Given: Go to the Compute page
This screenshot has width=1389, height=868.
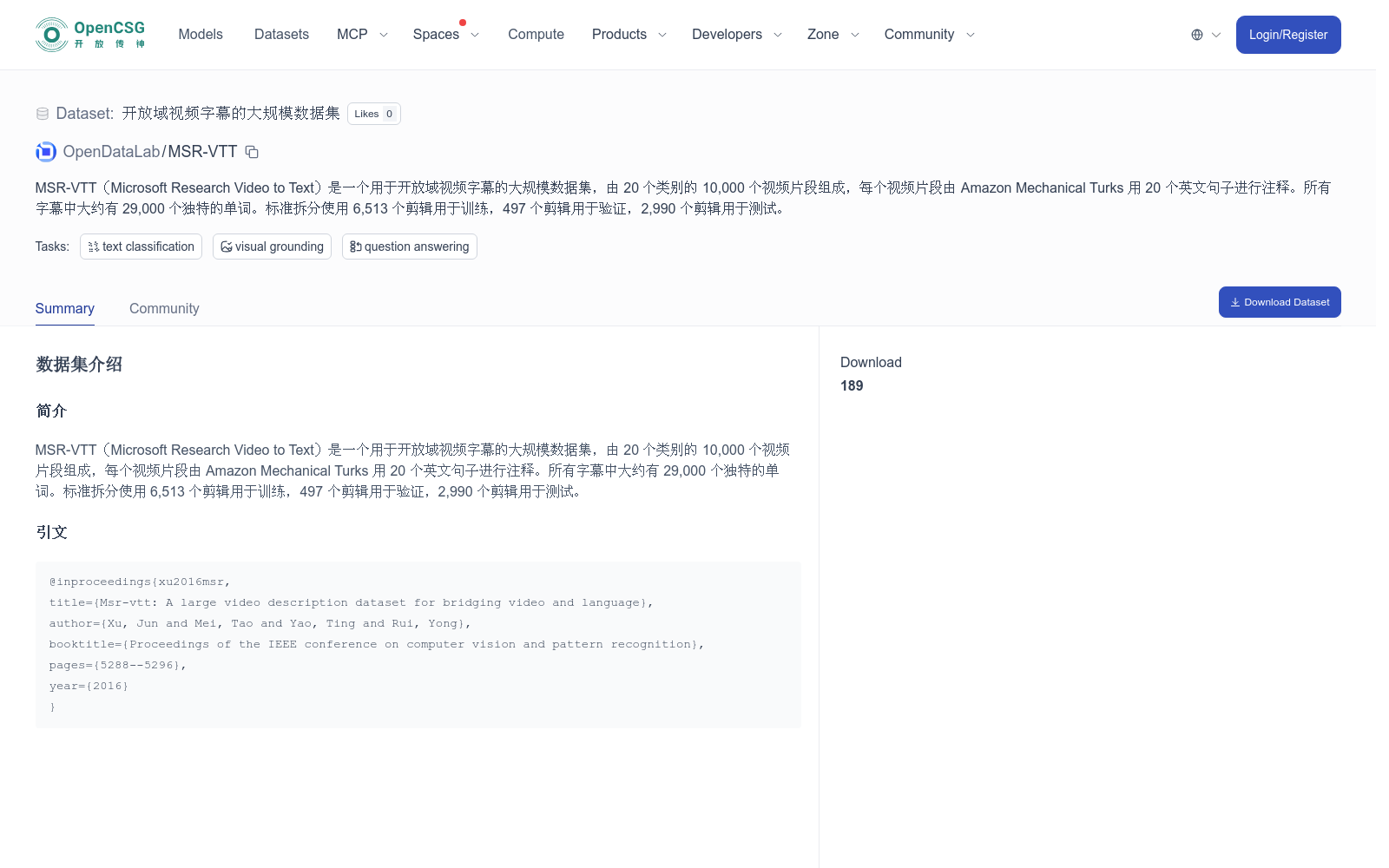Looking at the screenshot, I should [536, 35].
